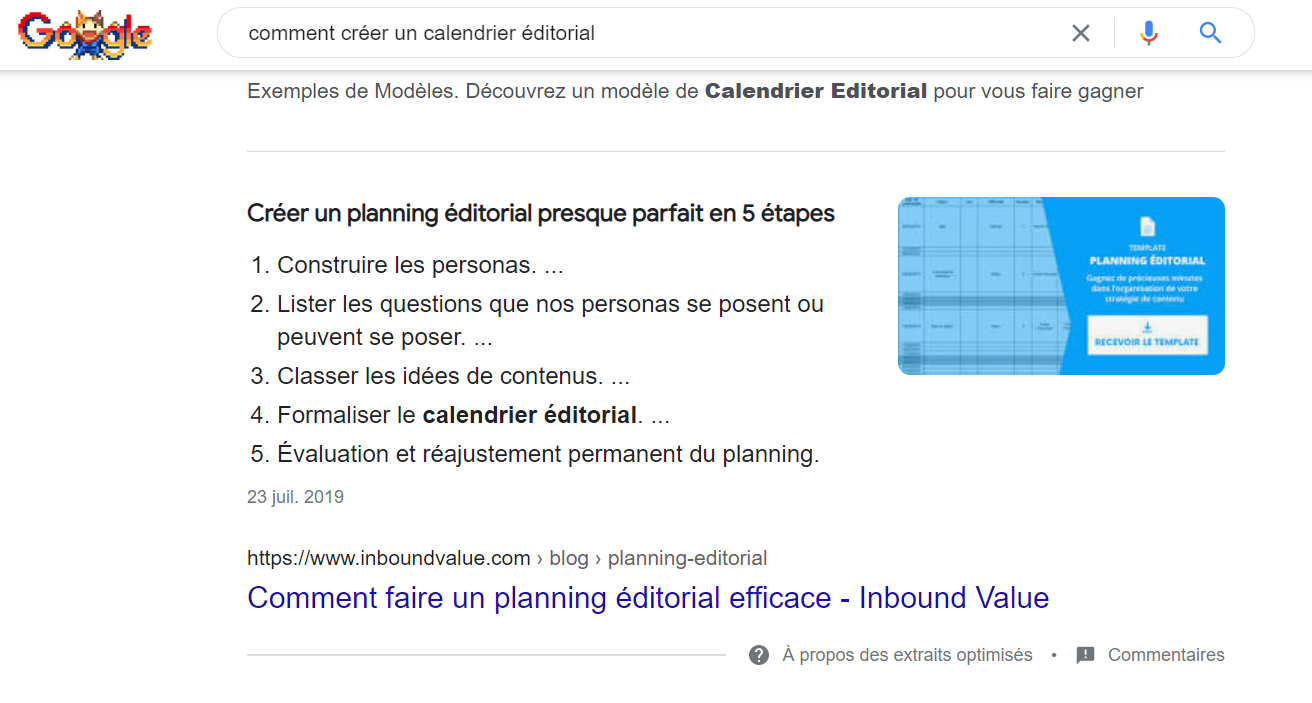The height and width of the screenshot is (703, 1312).
Task: Start voice search with the microphone
Action: pyautogui.click(x=1149, y=33)
